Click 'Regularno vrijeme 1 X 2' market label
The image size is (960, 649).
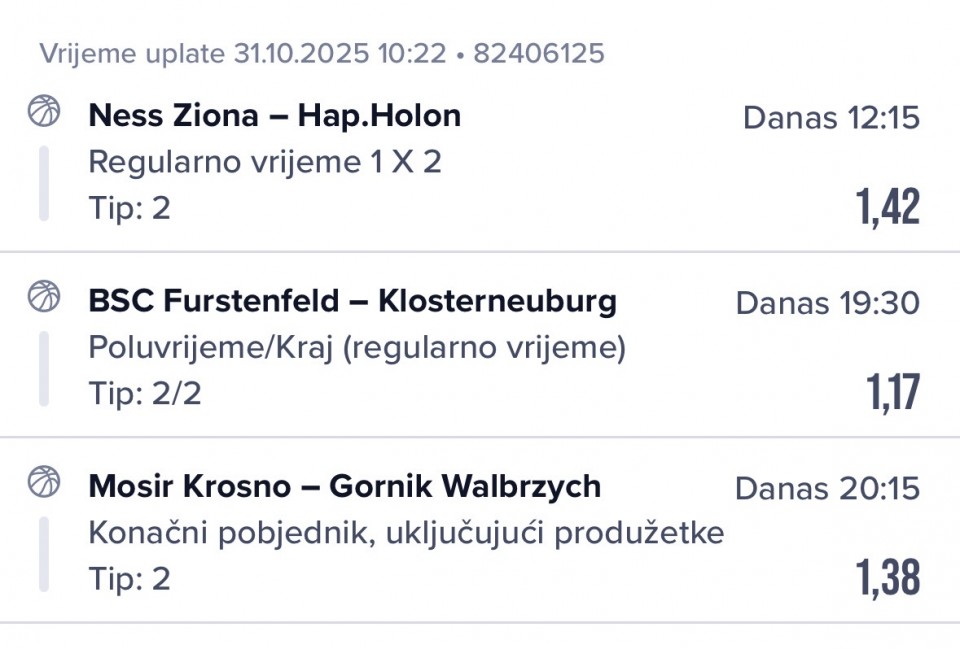(264, 162)
